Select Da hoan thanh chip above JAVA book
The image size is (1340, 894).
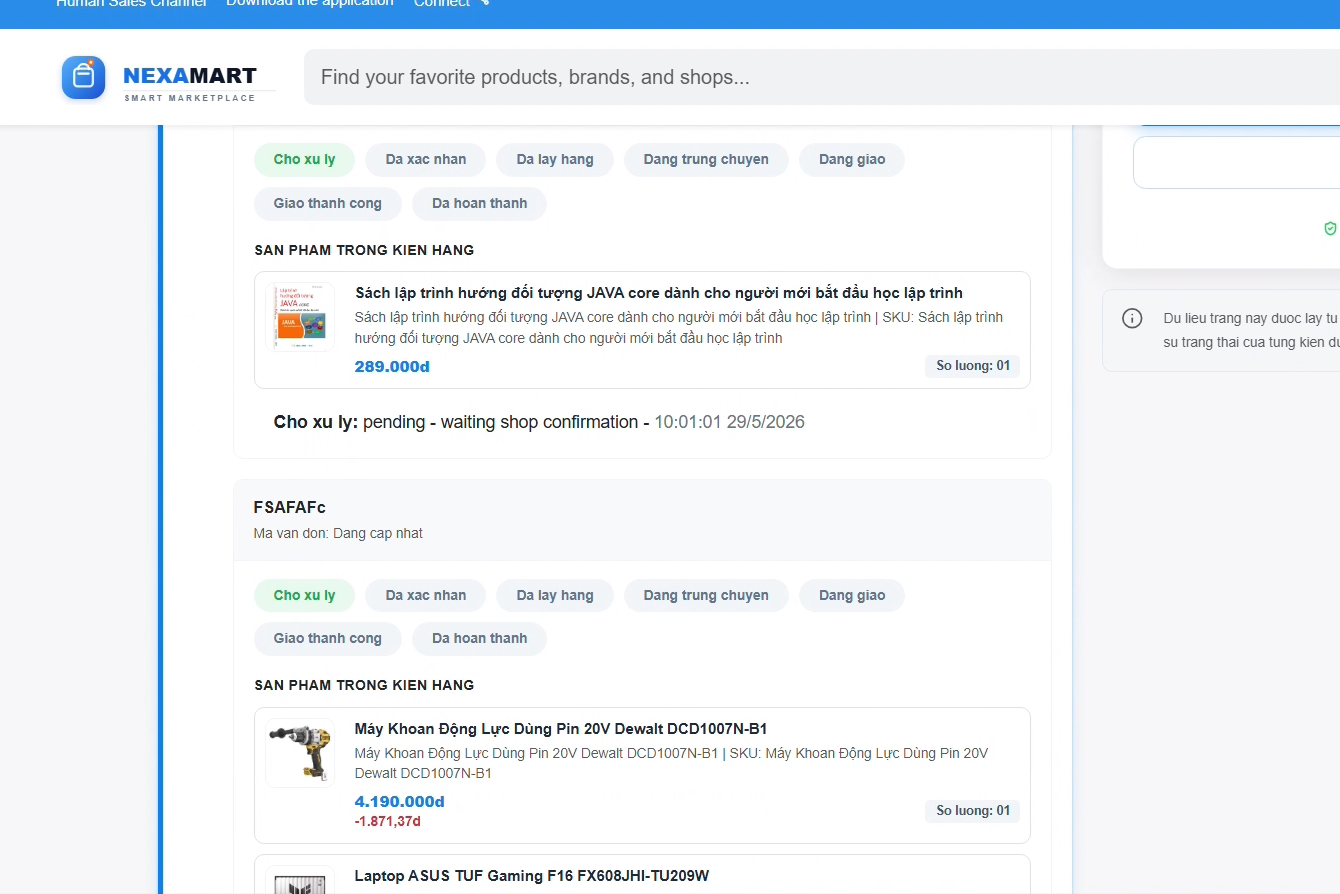tap(479, 203)
